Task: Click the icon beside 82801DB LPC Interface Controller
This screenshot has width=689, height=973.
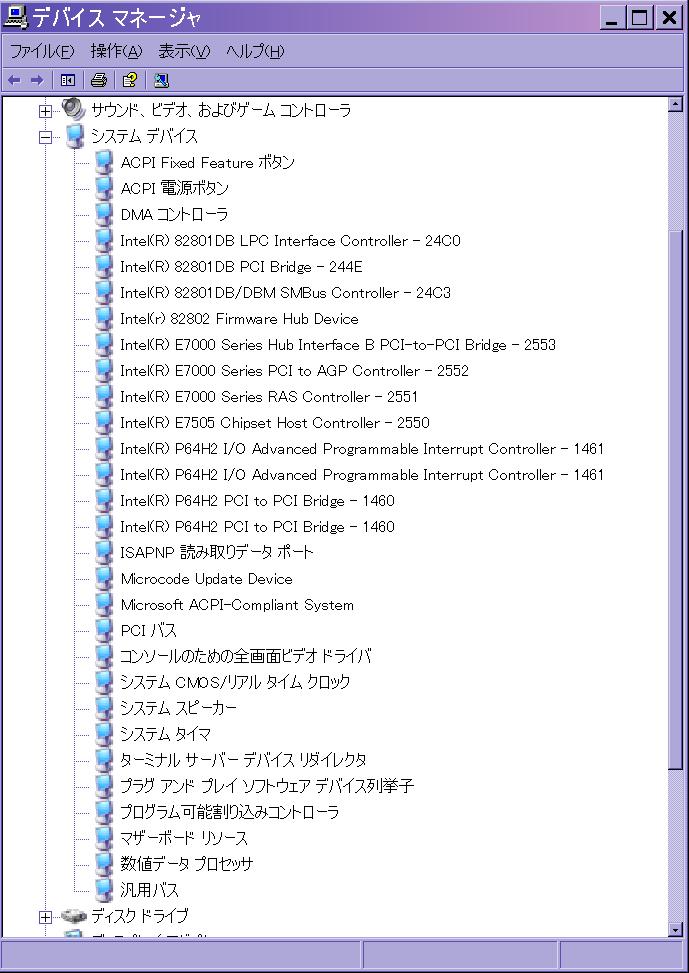Action: click(103, 241)
